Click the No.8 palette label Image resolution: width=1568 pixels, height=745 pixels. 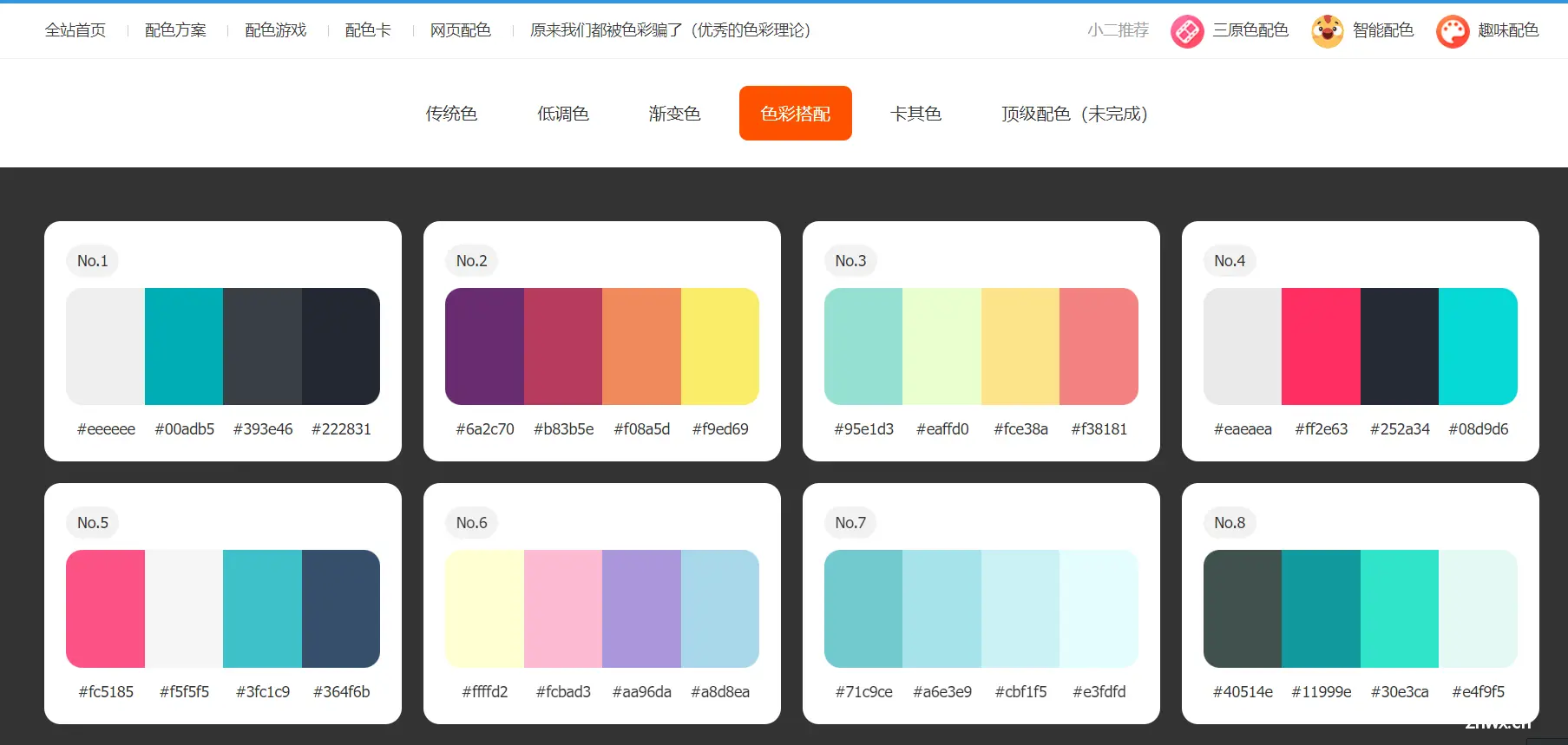pyautogui.click(x=1230, y=523)
